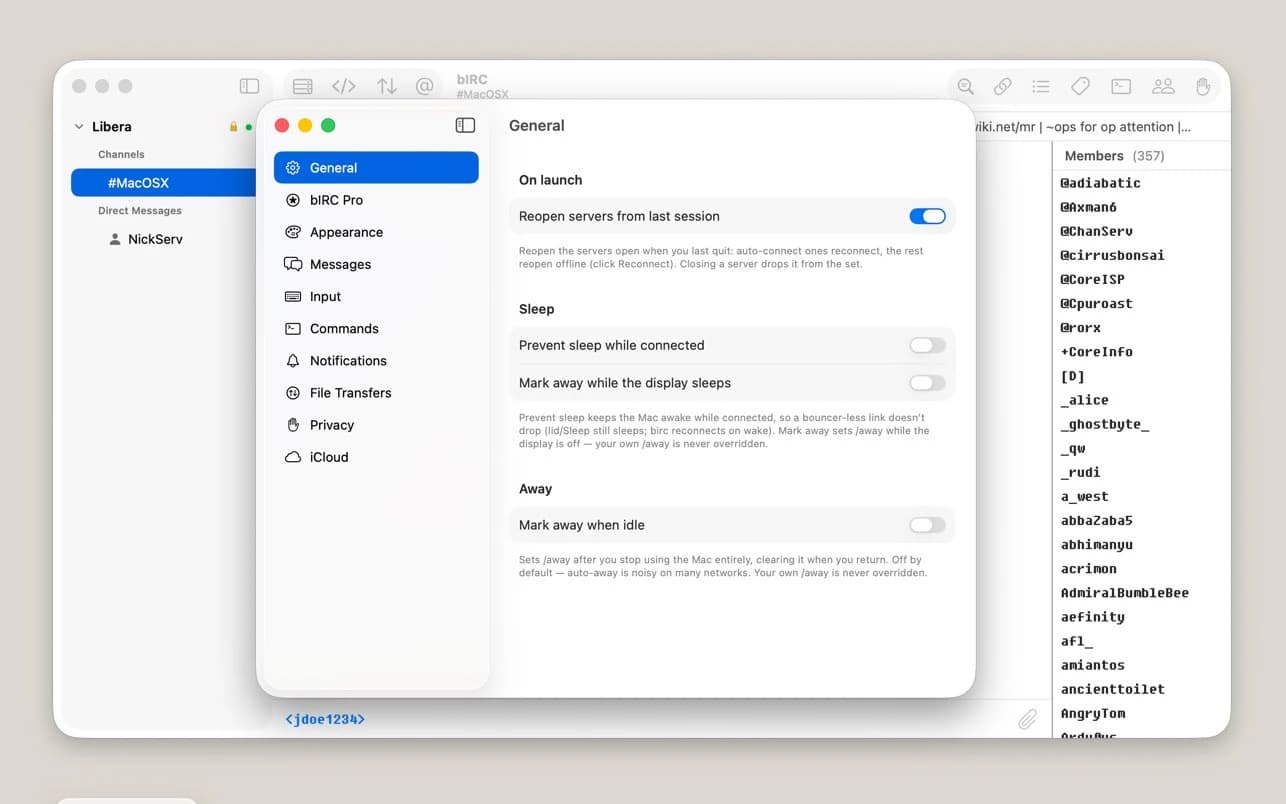This screenshot has width=1286, height=804.
Task: Turn off Reopen servers from last session
Action: coord(927,216)
